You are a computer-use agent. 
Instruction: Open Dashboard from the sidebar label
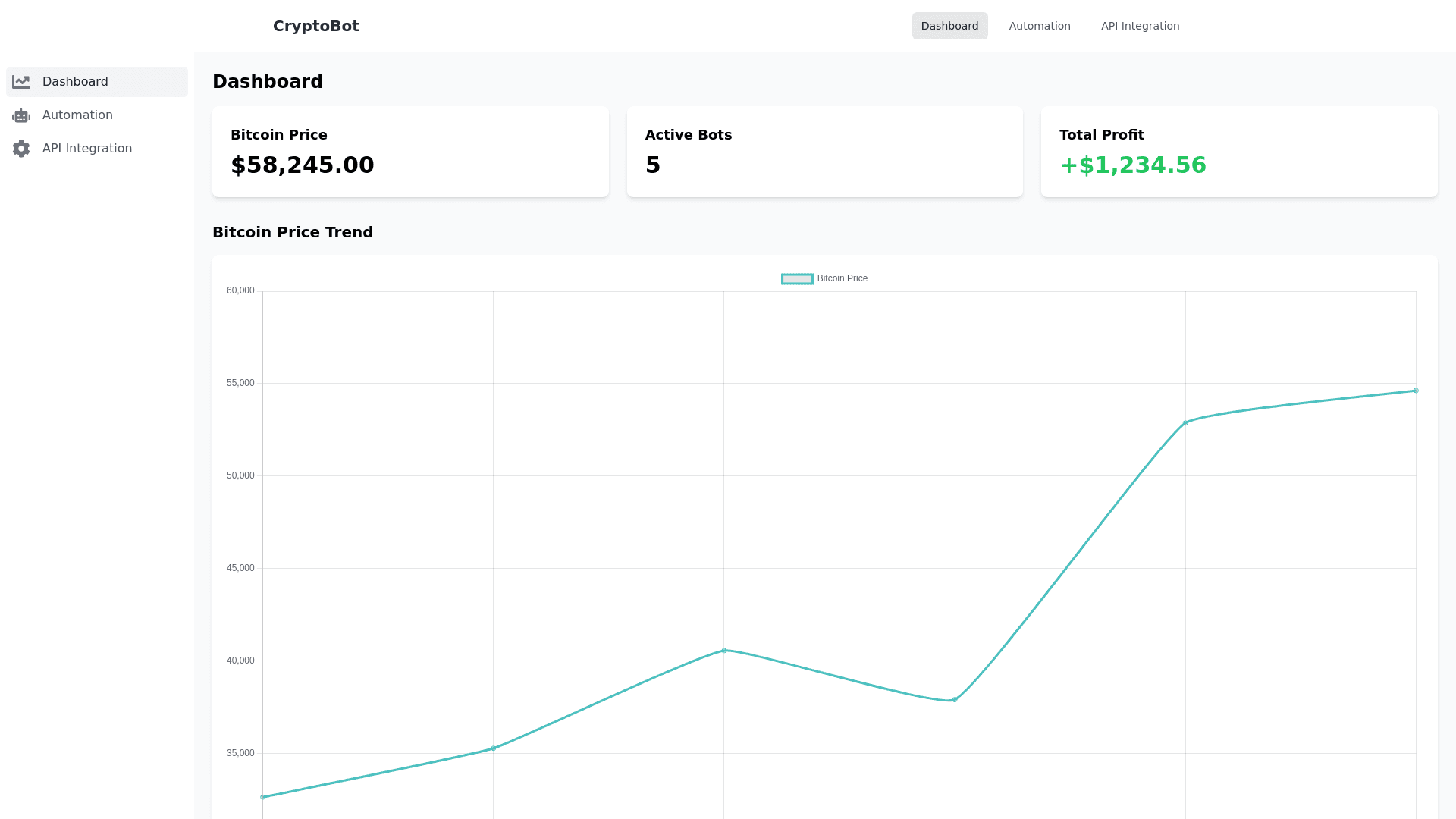click(x=75, y=82)
